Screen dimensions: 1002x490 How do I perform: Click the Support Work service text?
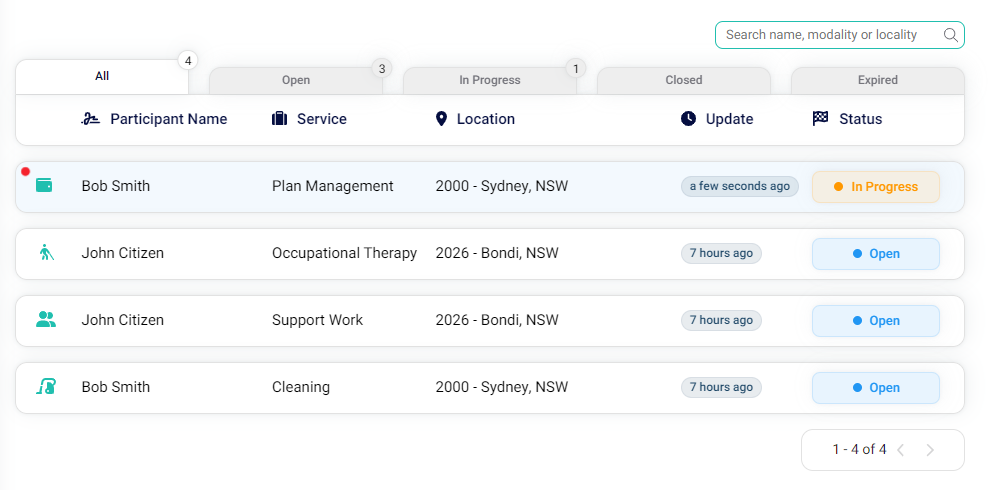tap(318, 320)
